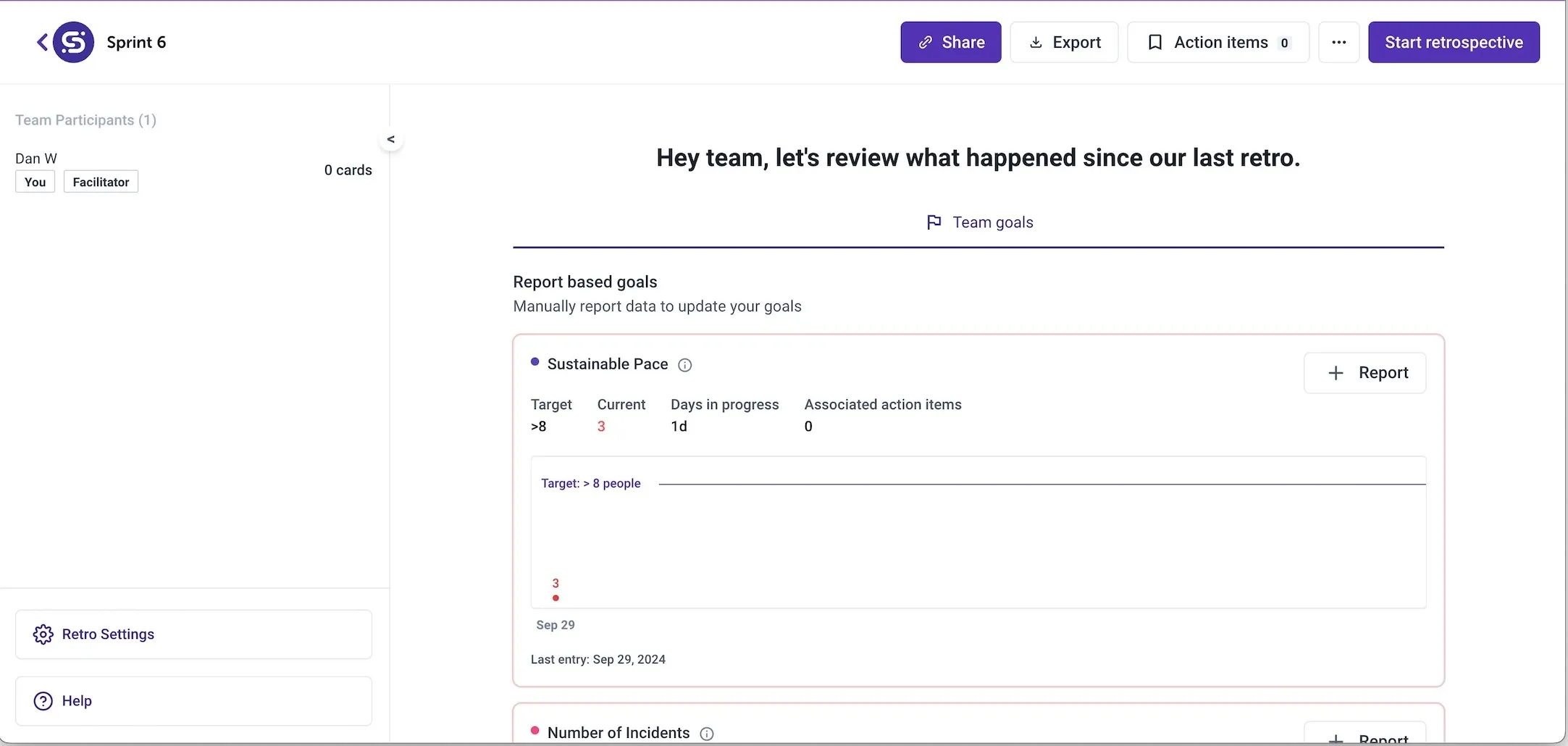Screen dimensions: 1568x746
Task: Navigate back using the back arrow icon
Action: [41, 42]
